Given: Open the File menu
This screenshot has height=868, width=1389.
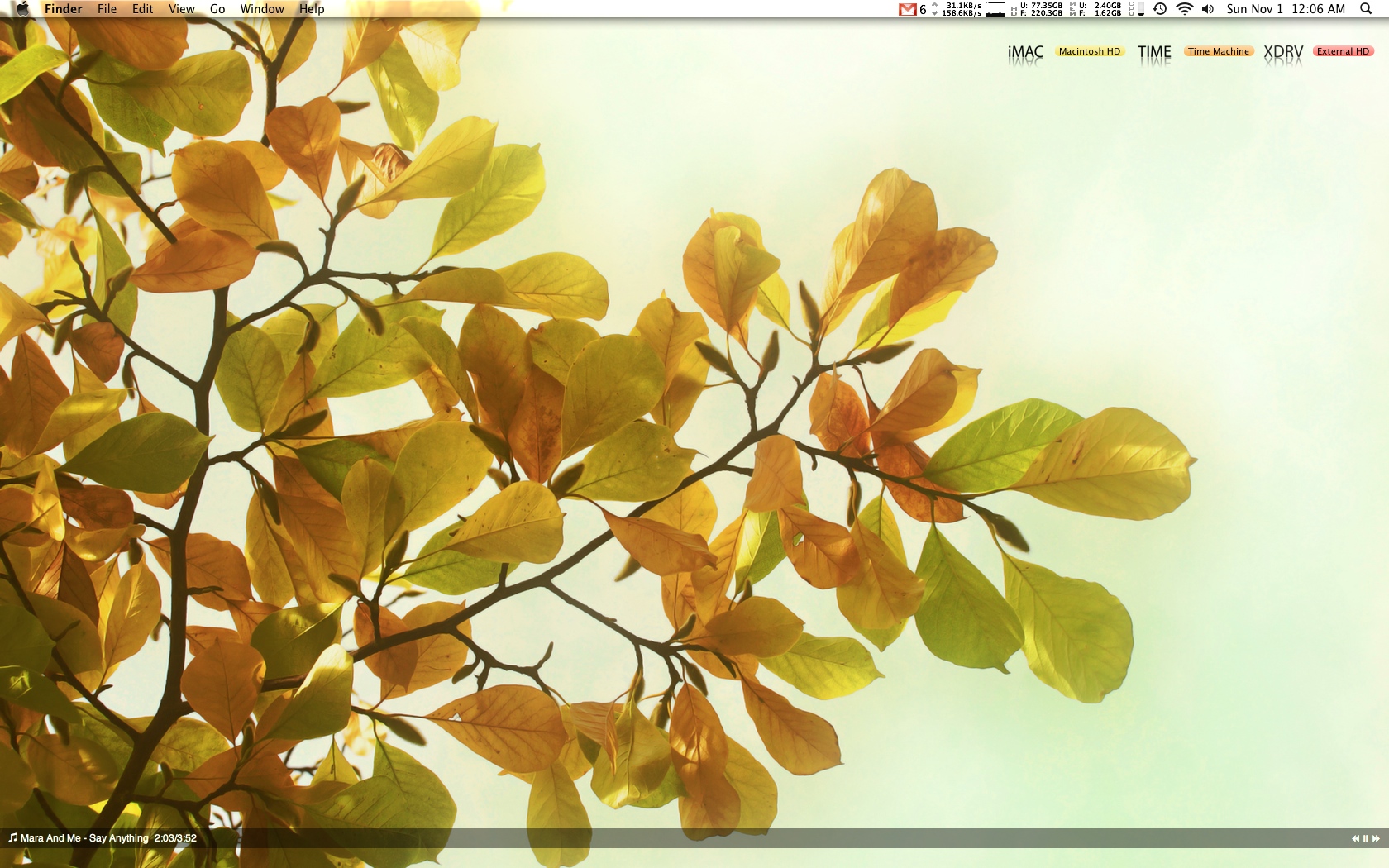Looking at the screenshot, I should coord(107,9).
